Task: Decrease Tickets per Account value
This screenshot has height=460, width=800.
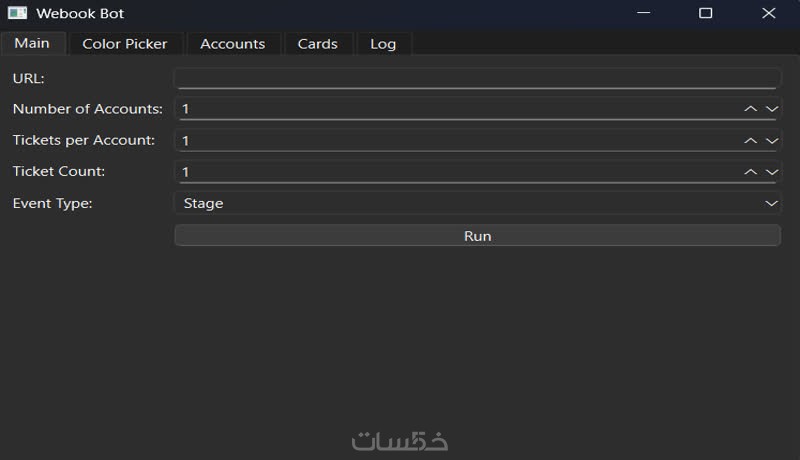Action: tap(771, 141)
